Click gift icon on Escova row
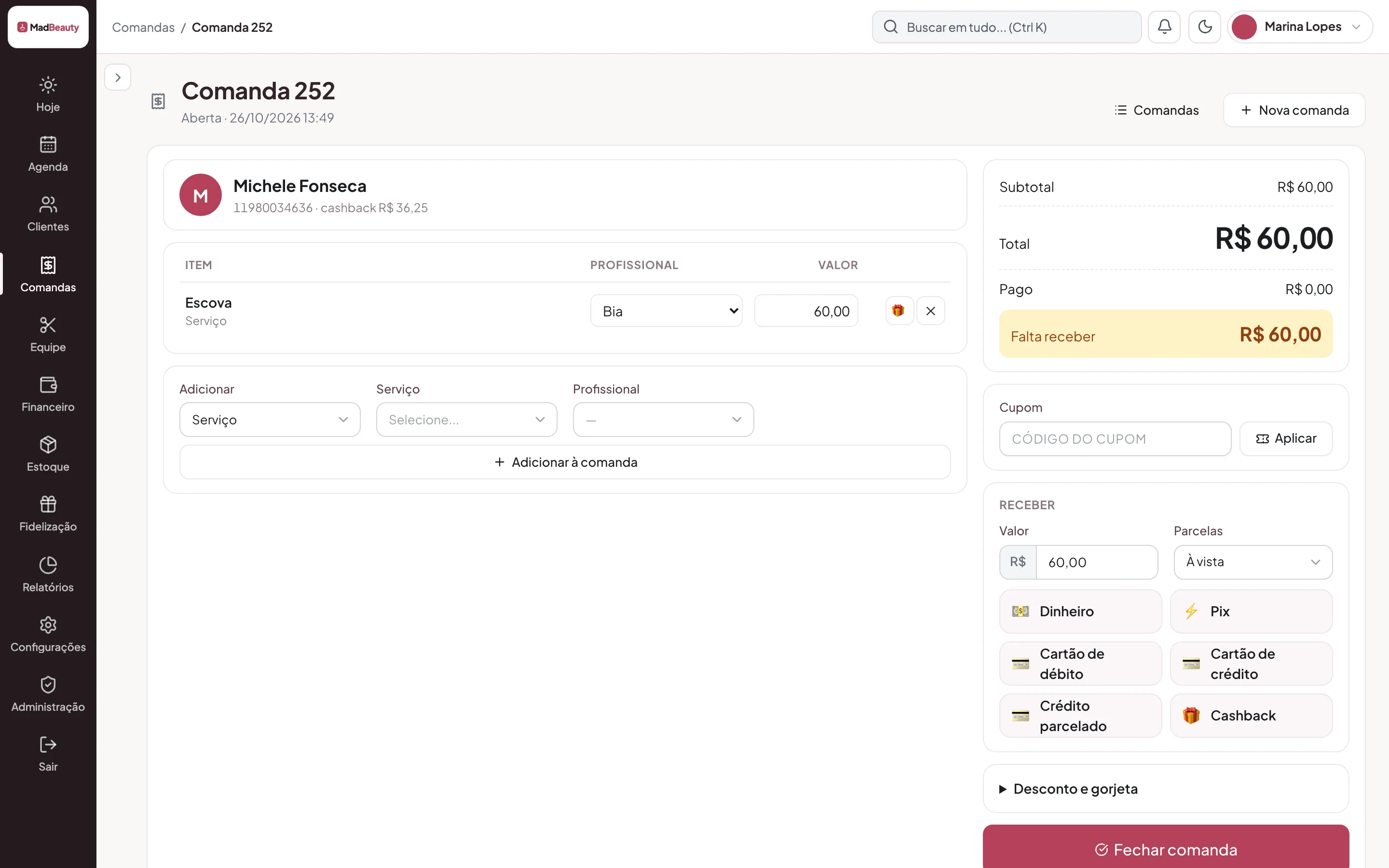 [x=899, y=311]
